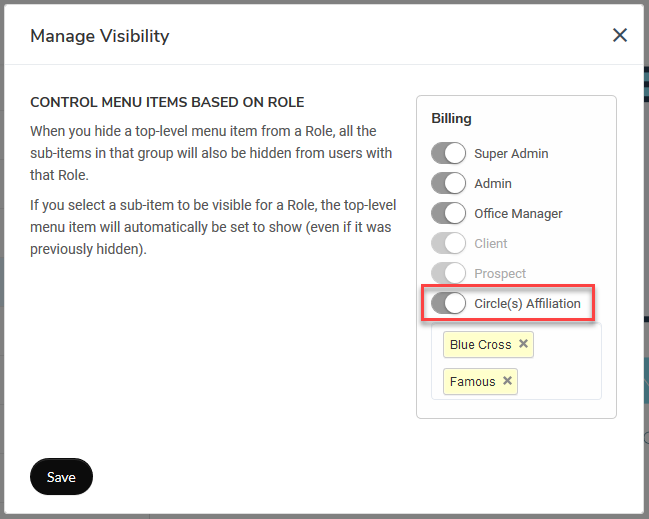Select the Blue Cross tag text

coord(481,344)
